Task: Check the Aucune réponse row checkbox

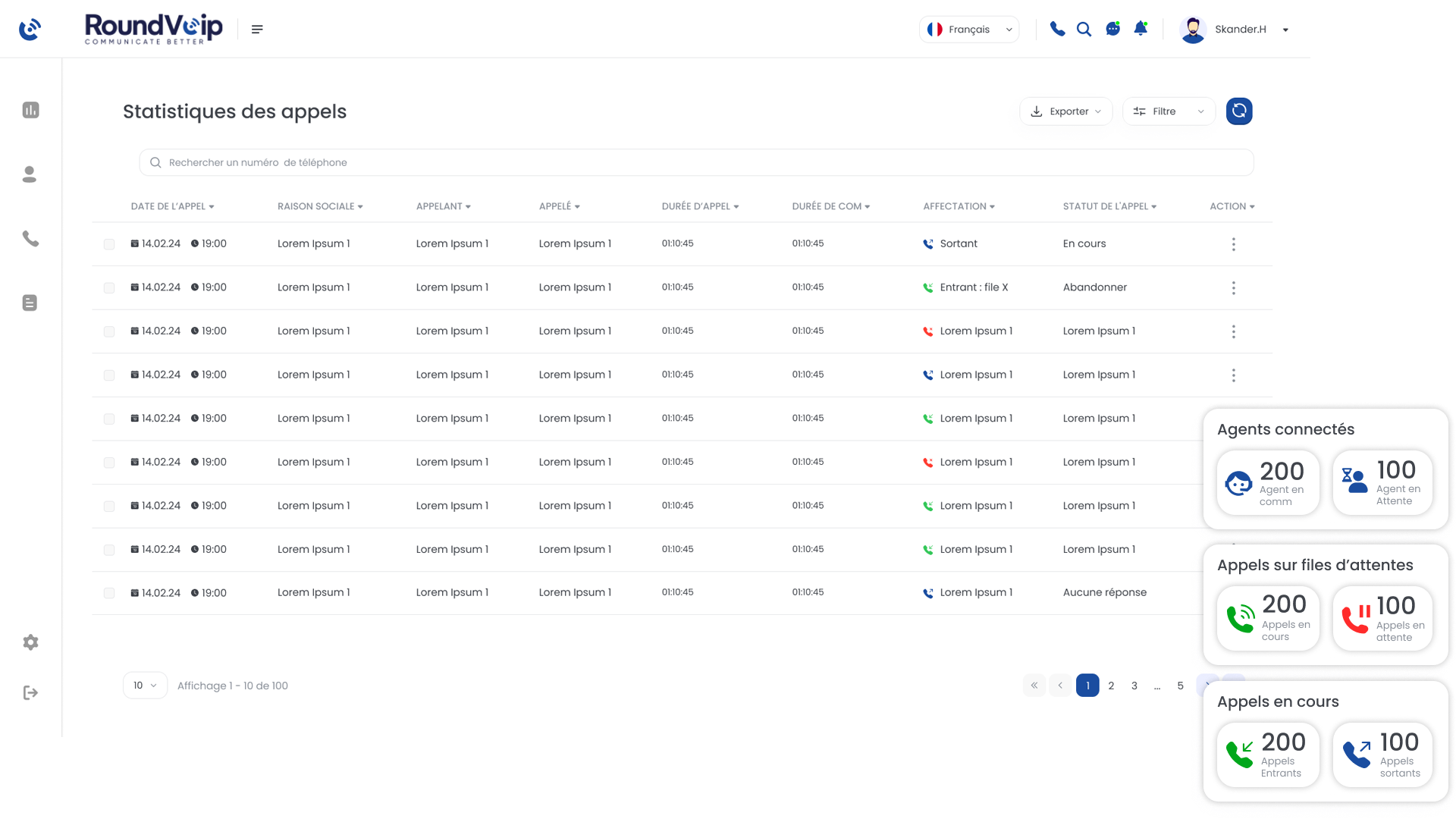Action: tap(109, 593)
